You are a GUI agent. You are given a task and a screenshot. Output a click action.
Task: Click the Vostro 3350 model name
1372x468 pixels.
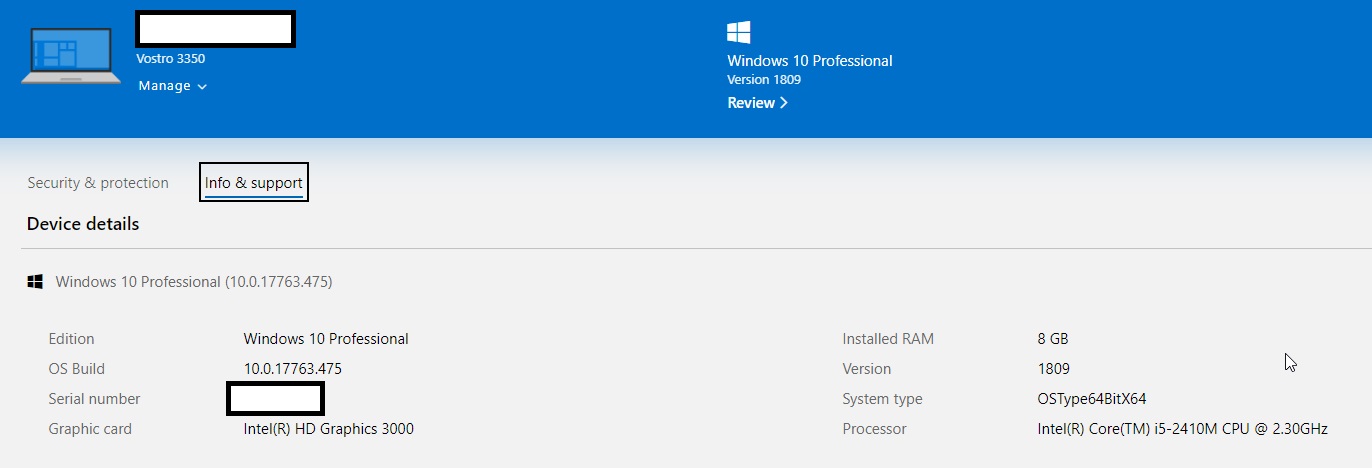tap(171, 59)
